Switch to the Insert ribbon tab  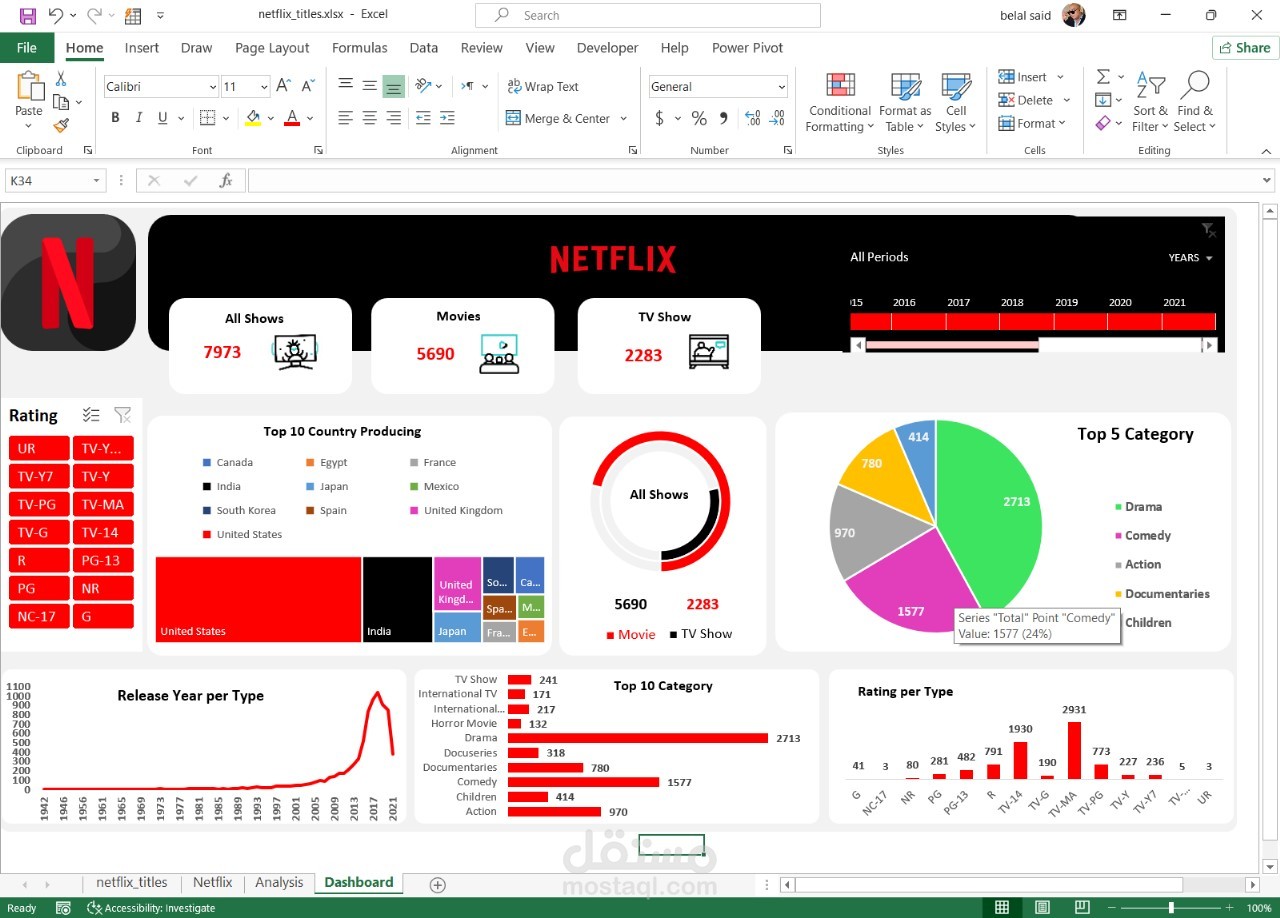pos(142,48)
